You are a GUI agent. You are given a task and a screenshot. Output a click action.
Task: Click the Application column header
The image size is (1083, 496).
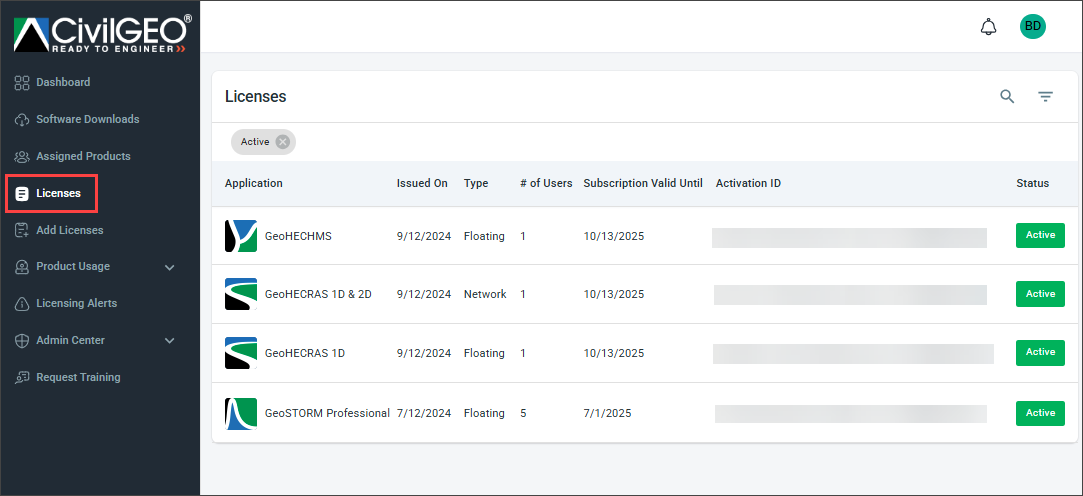pyautogui.click(x=253, y=183)
